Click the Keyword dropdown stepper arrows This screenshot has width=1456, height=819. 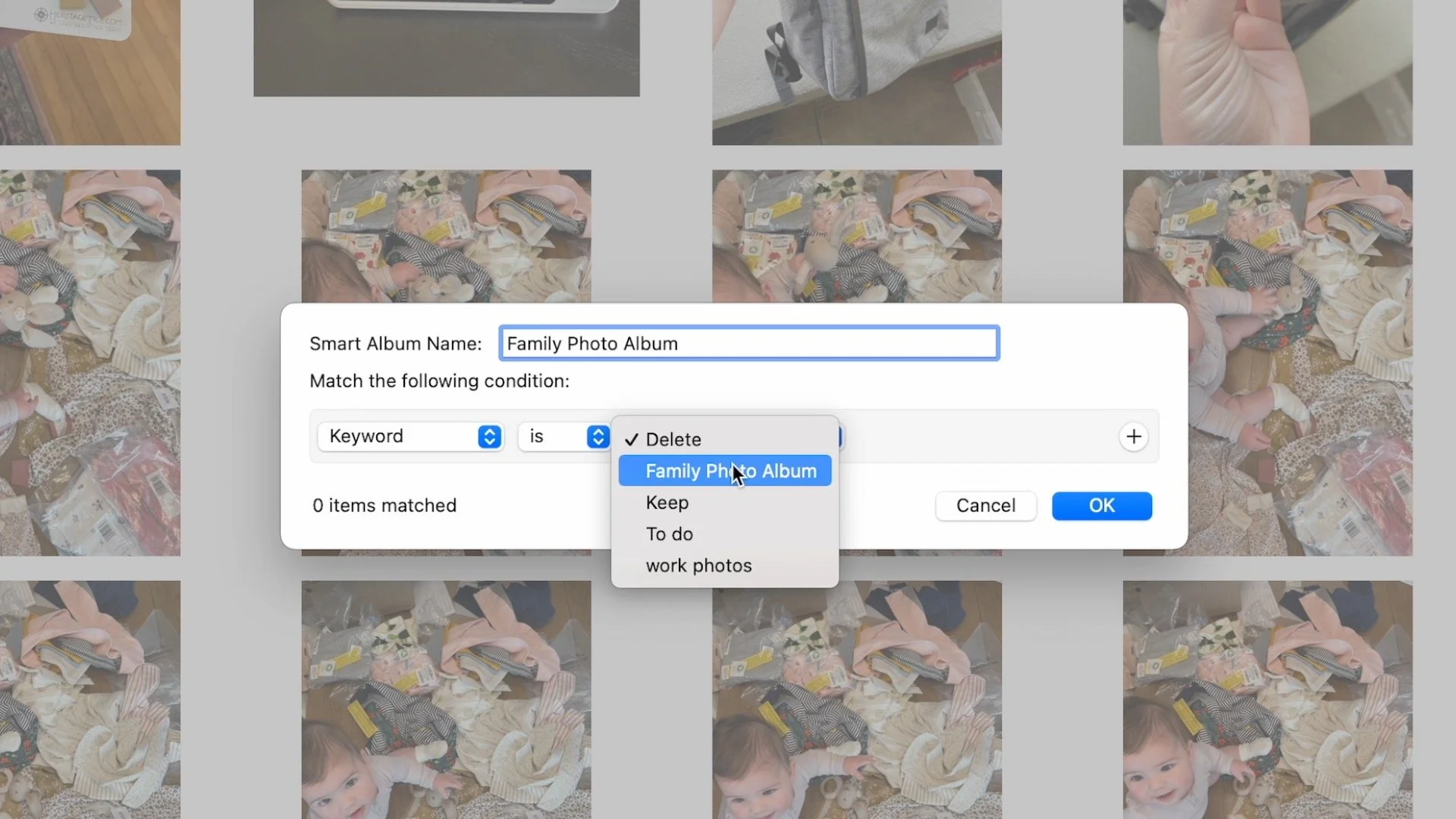[489, 437]
